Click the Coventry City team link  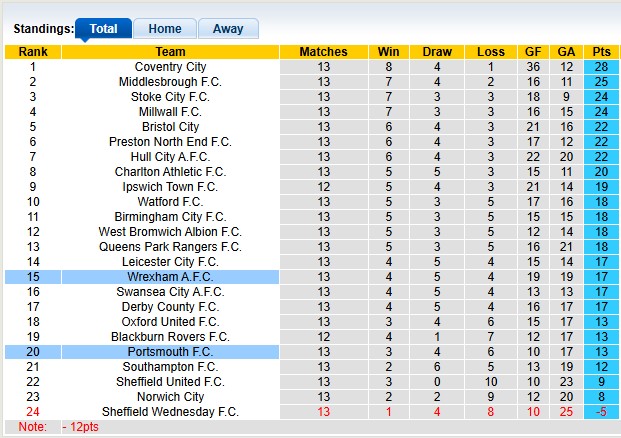[x=170, y=67]
